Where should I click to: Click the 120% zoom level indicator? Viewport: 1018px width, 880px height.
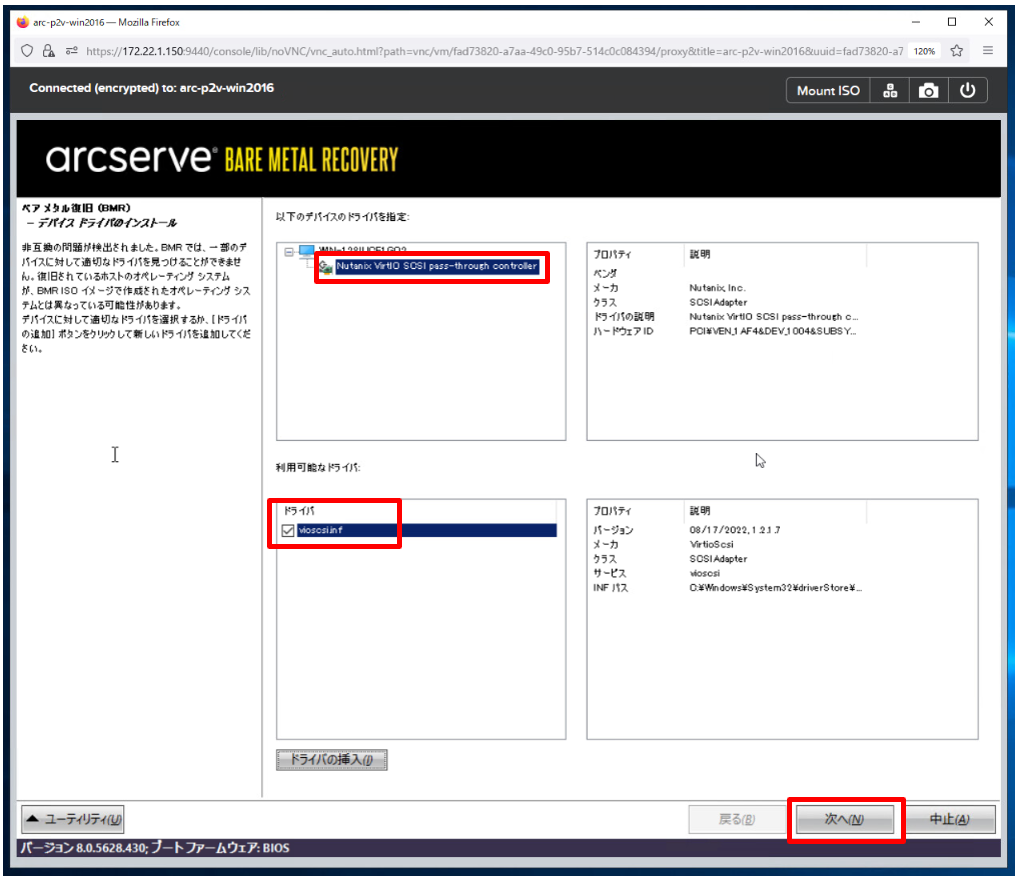[924, 51]
